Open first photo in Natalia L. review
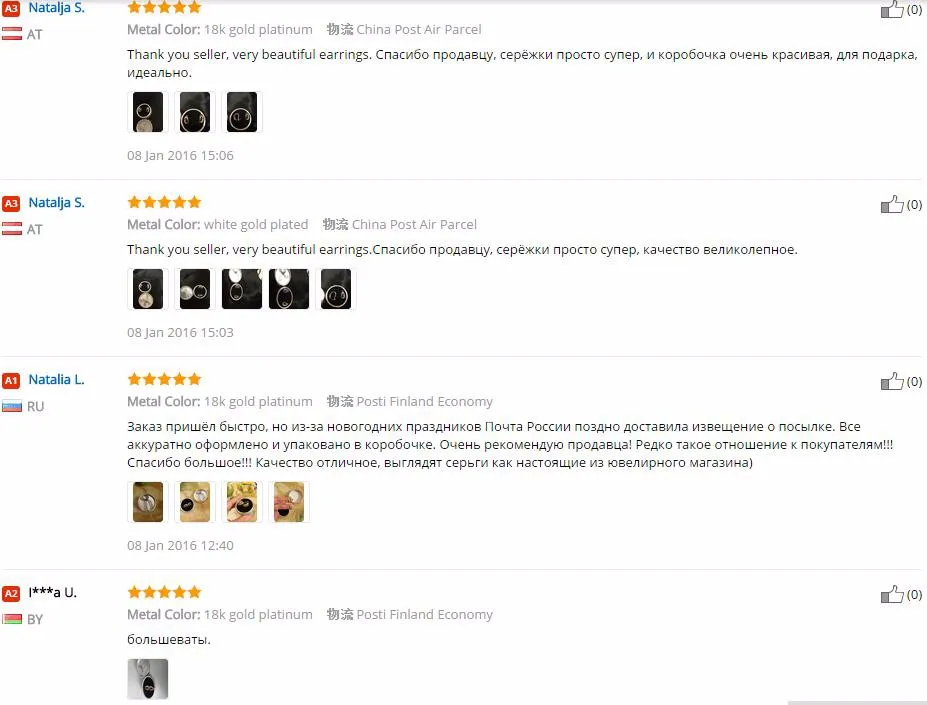 (x=148, y=502)
